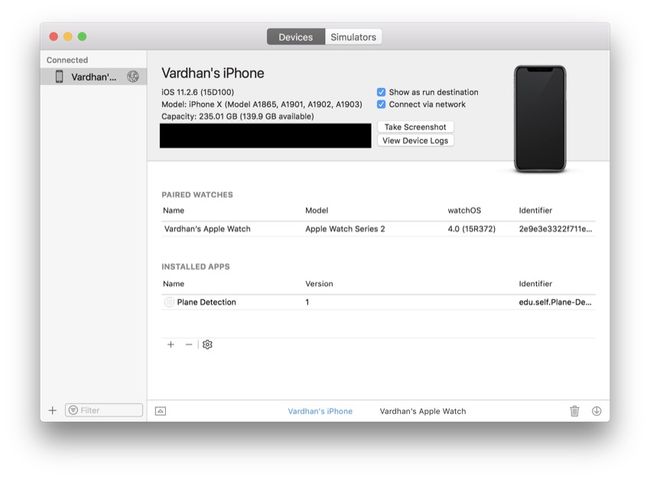Toggle the console panel icon in the bottom bar

point(160,411)
